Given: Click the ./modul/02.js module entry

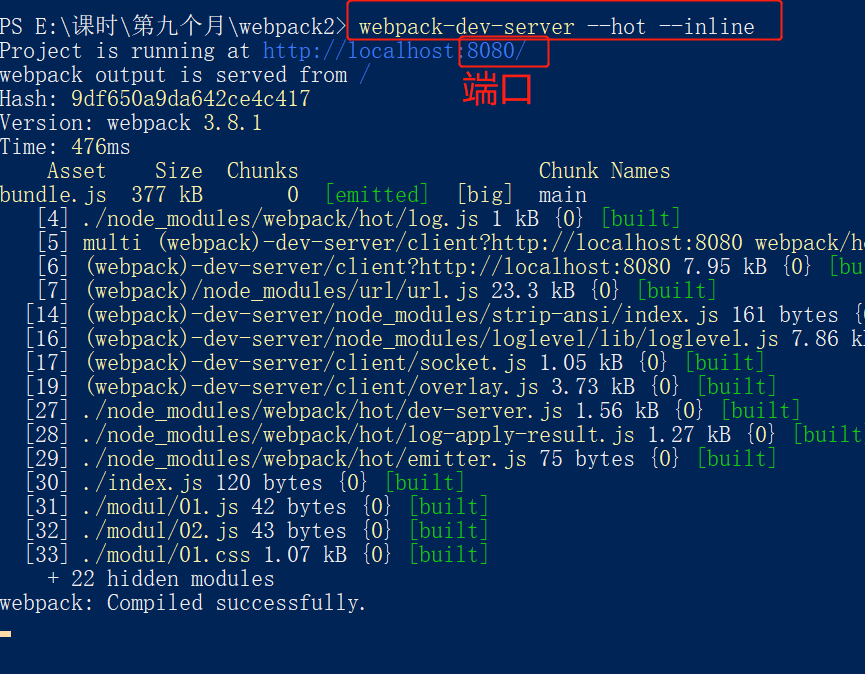Looking at the screenshot, I should [257, 531].
